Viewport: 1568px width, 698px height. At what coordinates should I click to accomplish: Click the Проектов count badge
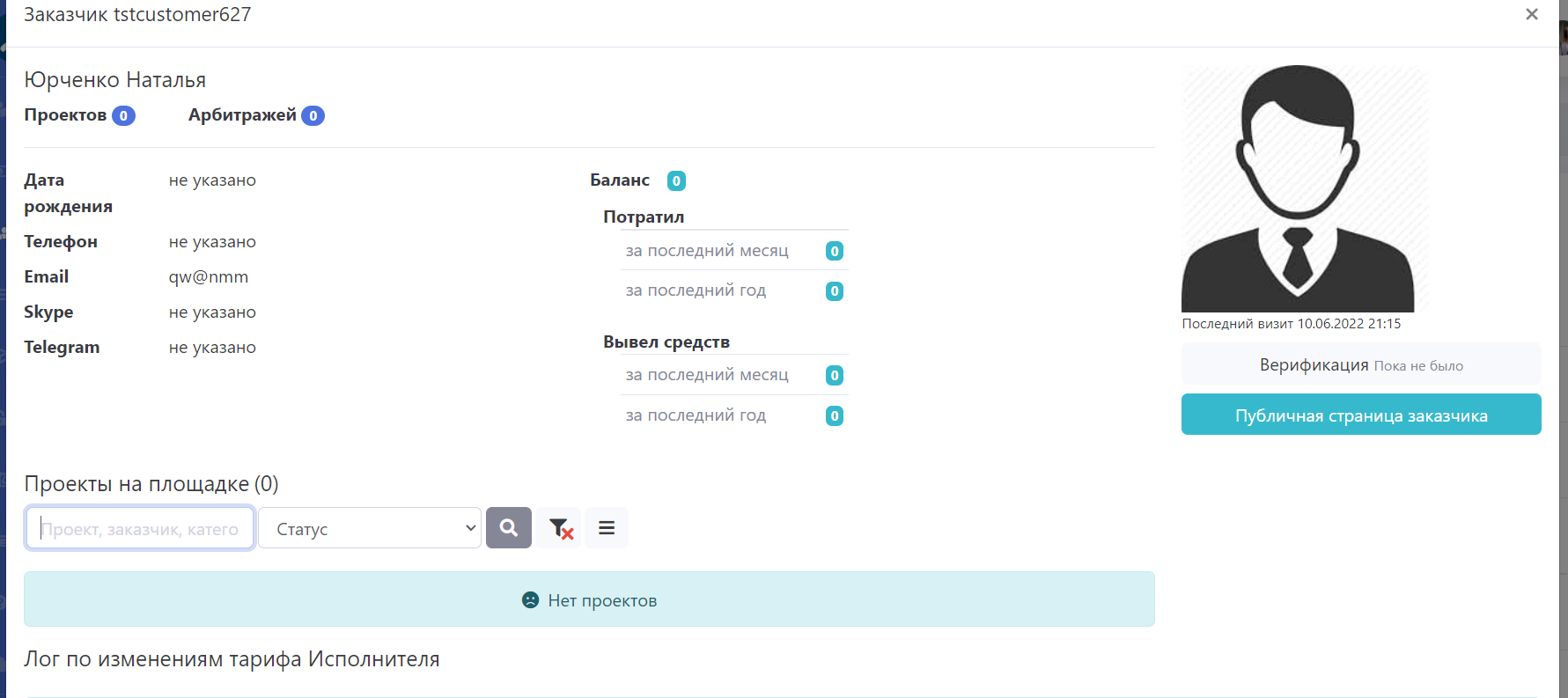123,116
